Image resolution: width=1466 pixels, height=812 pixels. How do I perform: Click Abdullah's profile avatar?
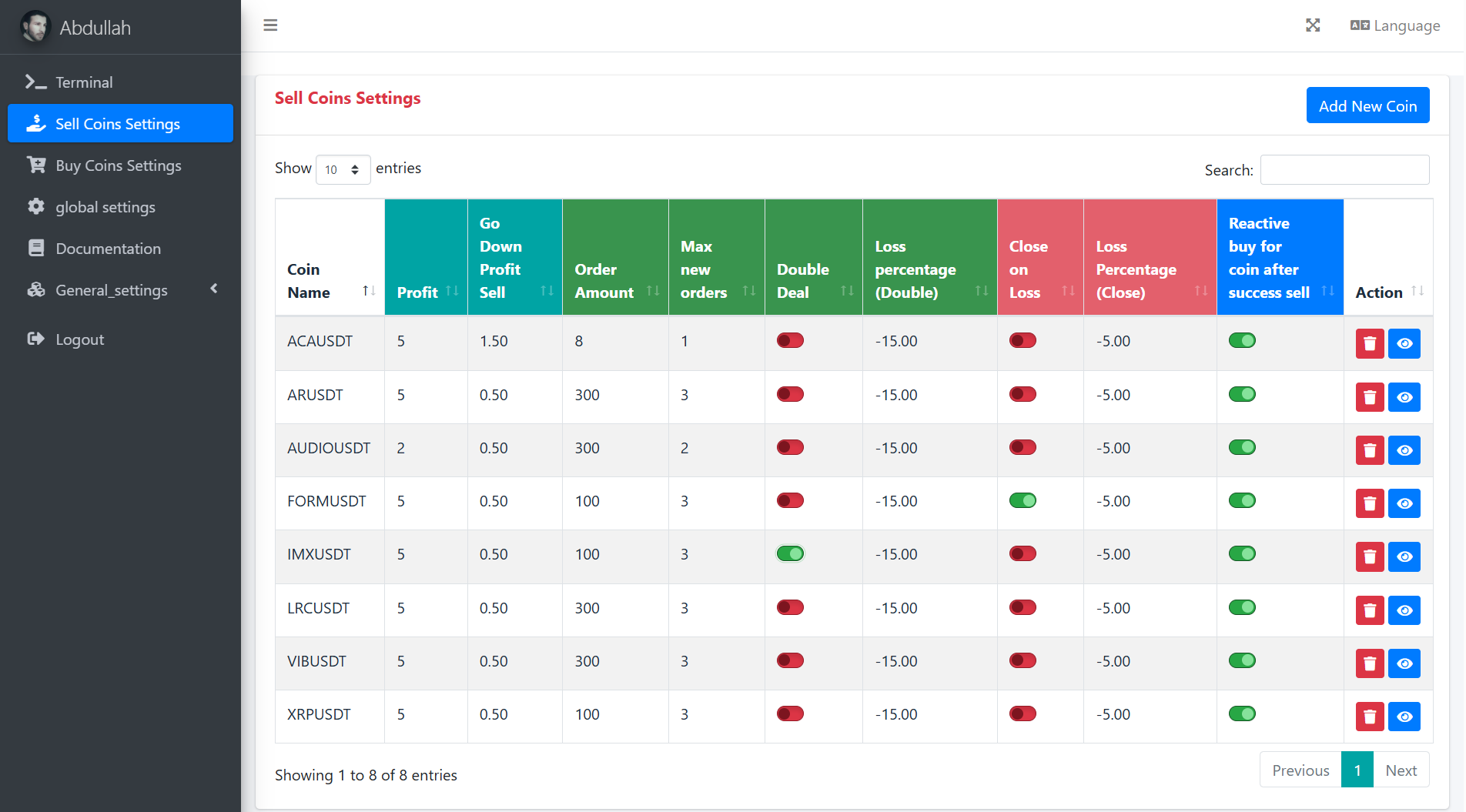pos(35,27)
